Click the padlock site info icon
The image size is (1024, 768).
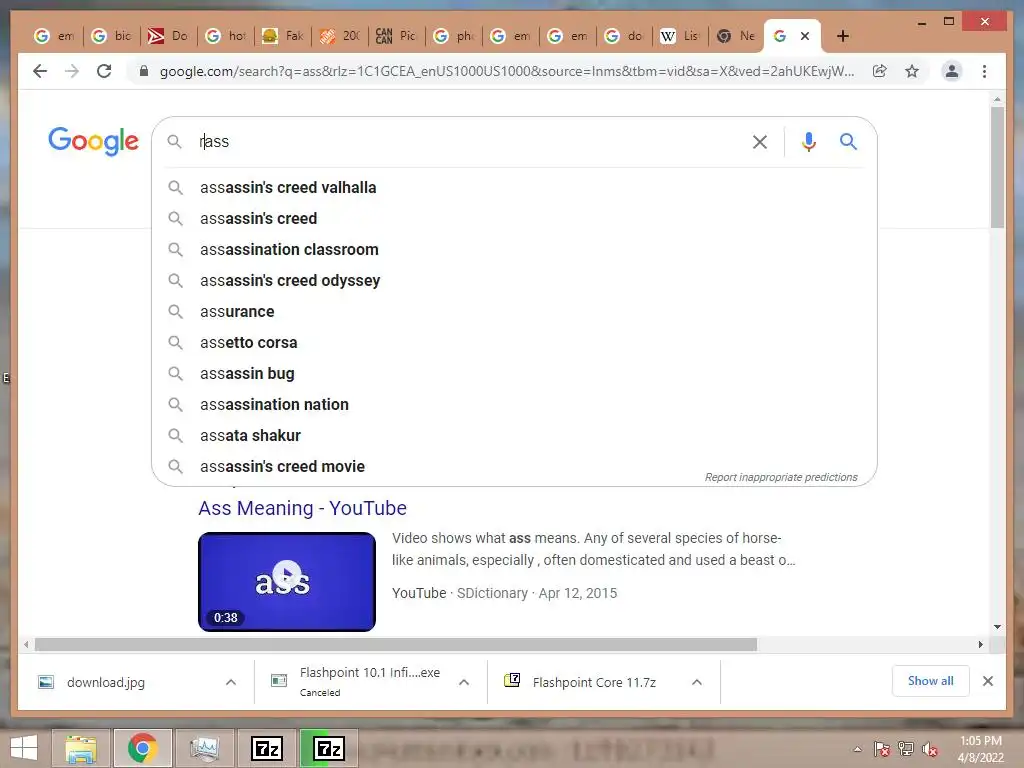pos(144,71)
